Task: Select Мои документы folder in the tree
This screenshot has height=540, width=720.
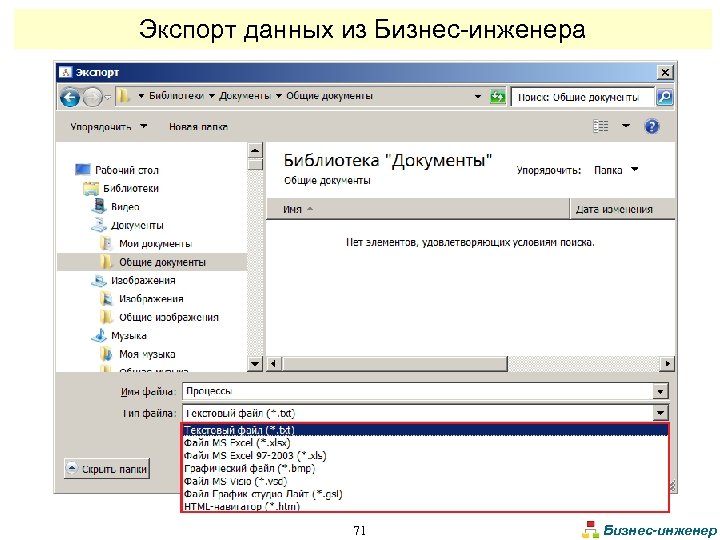Action: (155, 244)
